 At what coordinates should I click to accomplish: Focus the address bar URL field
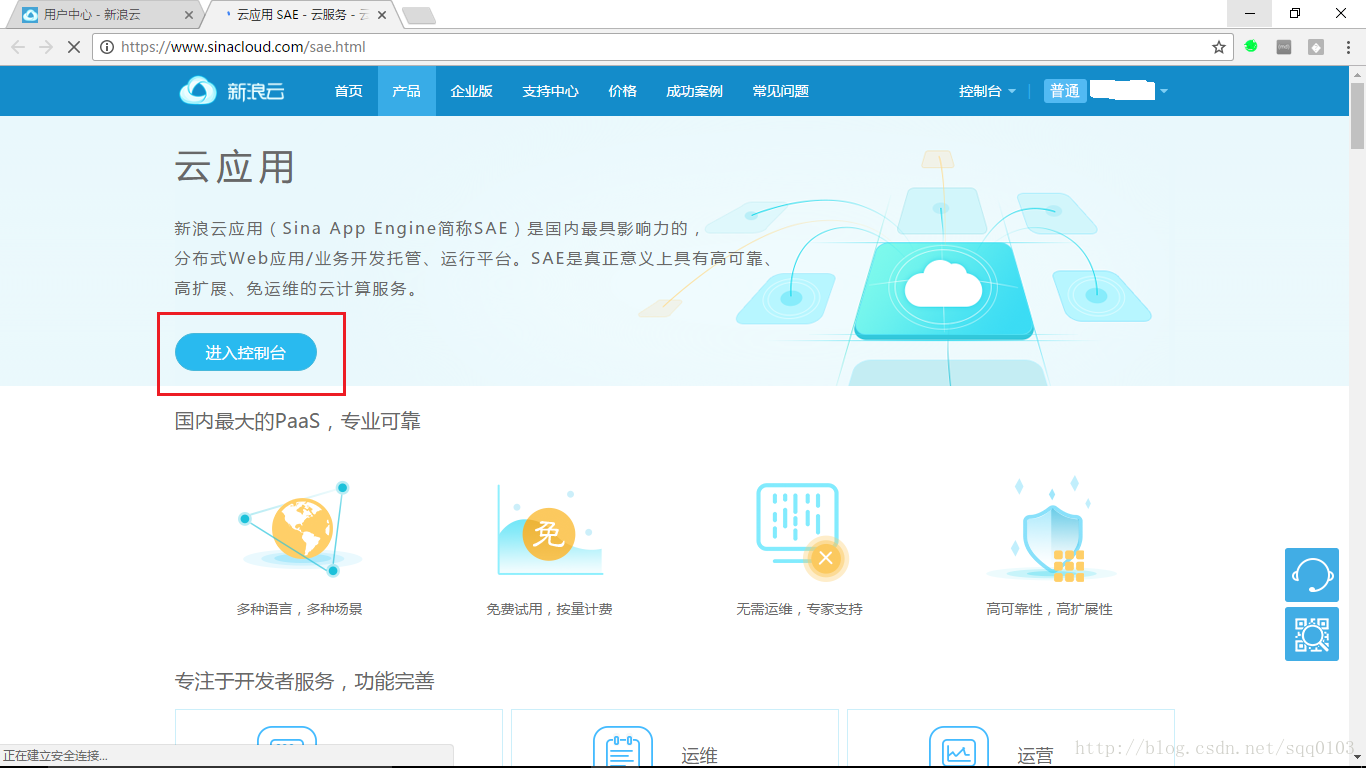click(663, 47)
